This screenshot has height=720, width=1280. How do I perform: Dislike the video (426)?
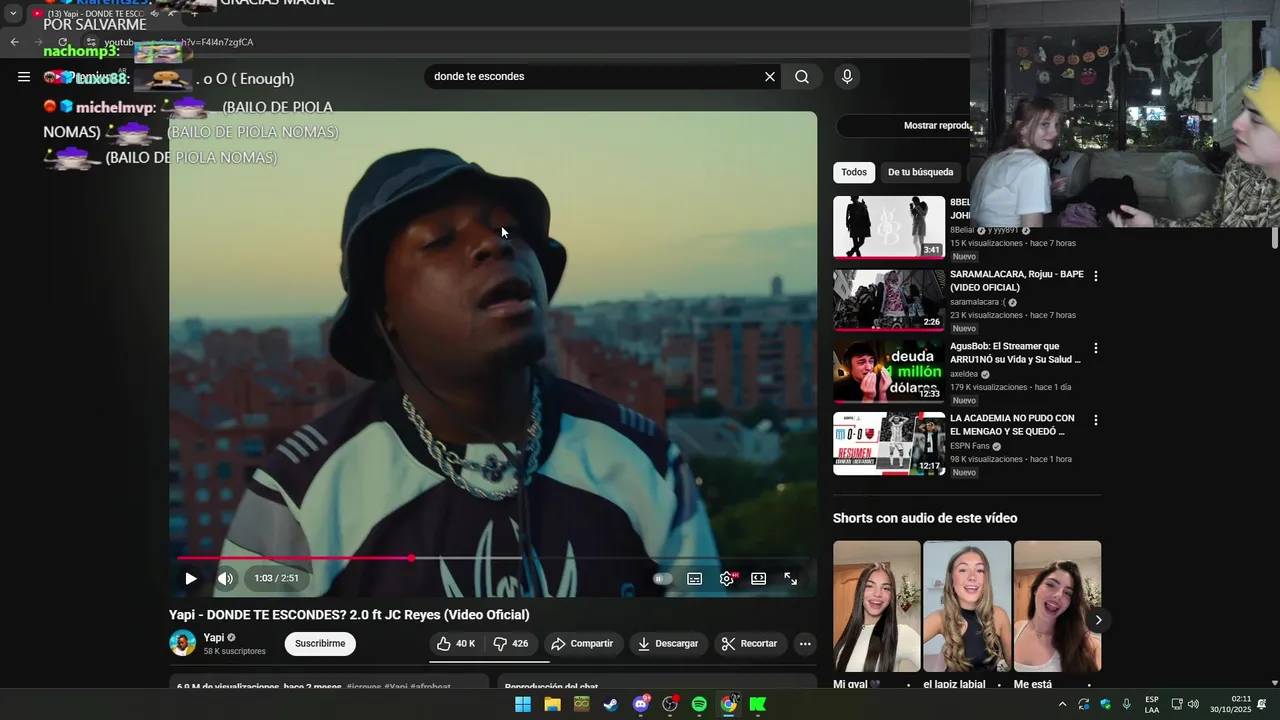tap(511, 644)
